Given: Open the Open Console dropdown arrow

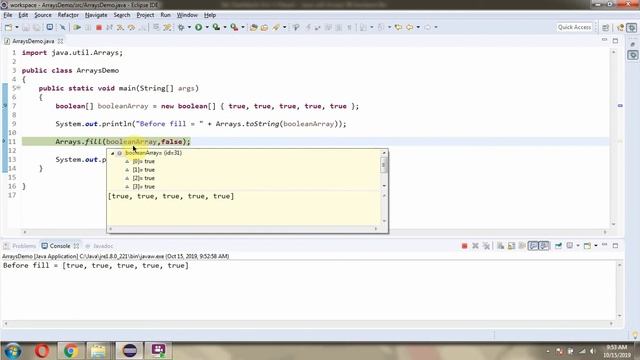Looking at the screenshot, I should point(596,246).
